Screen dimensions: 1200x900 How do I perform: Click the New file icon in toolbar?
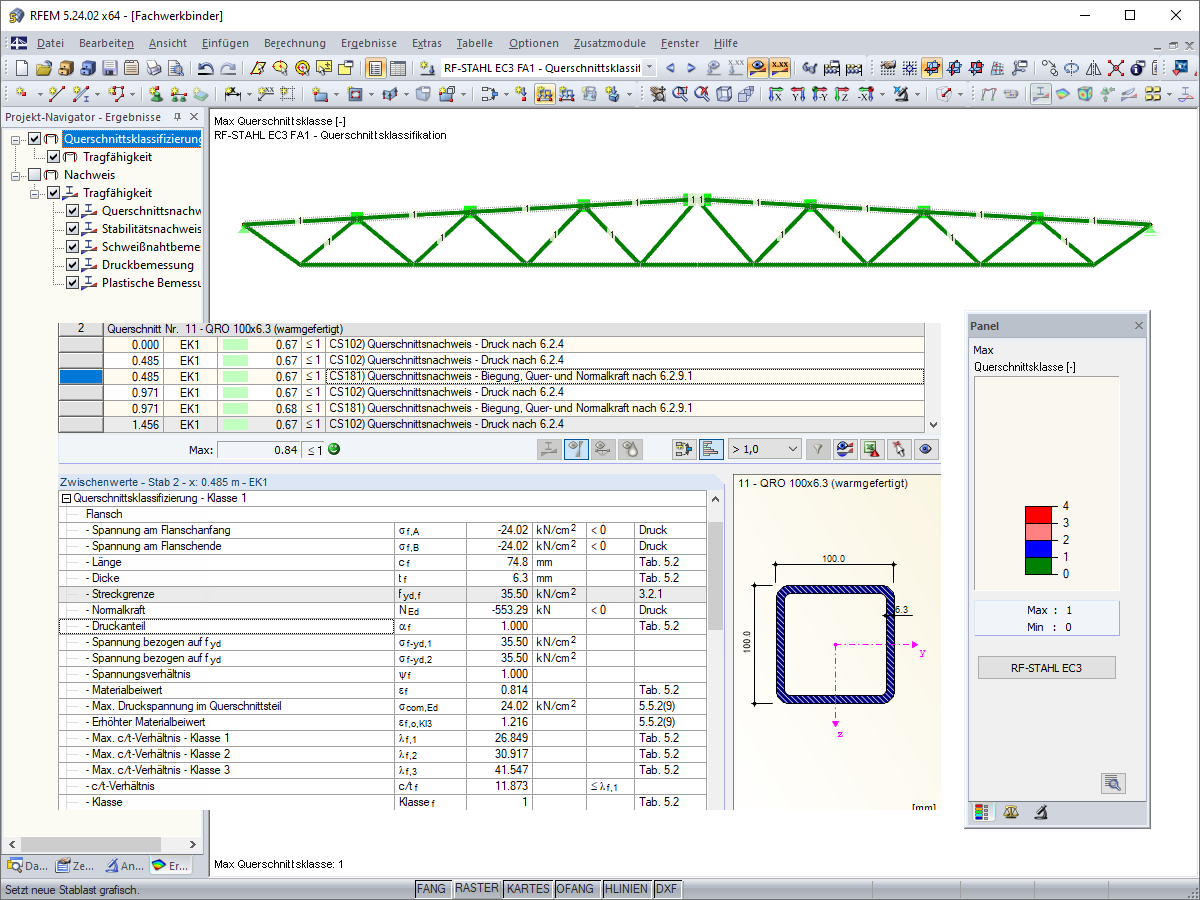tap(21, 68)
